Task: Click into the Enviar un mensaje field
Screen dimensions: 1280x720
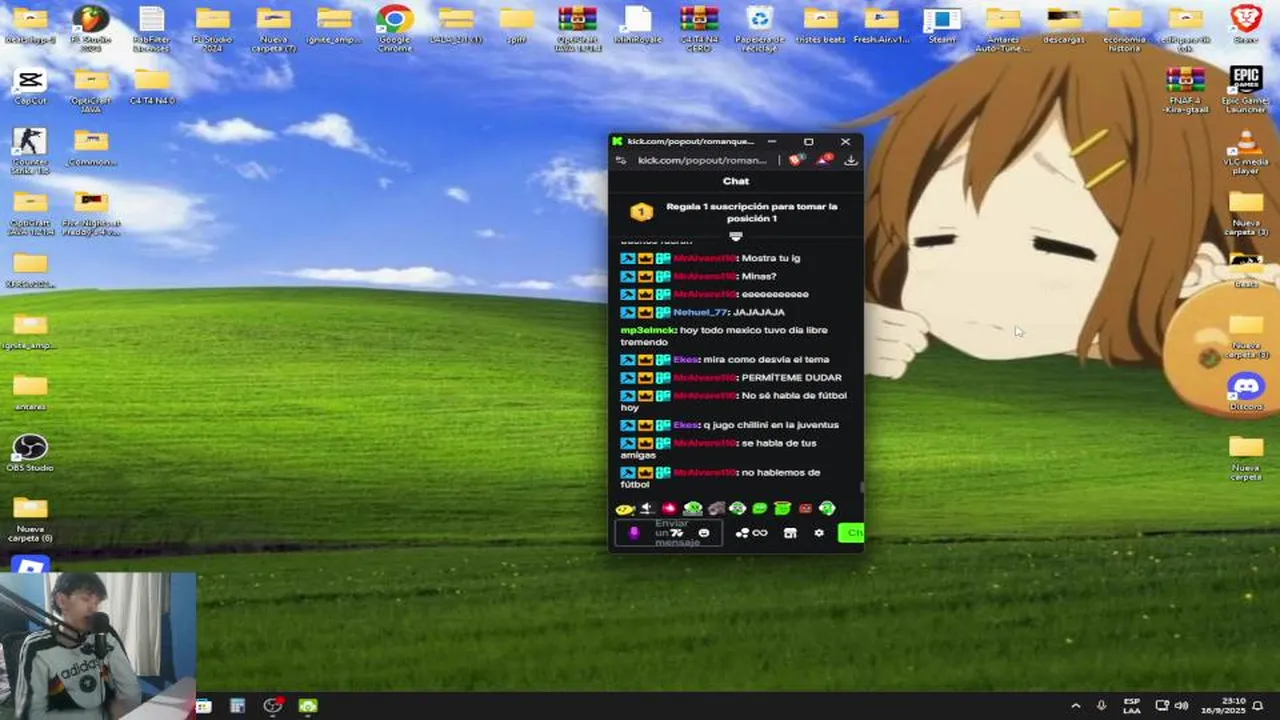Action: point(668,533)
